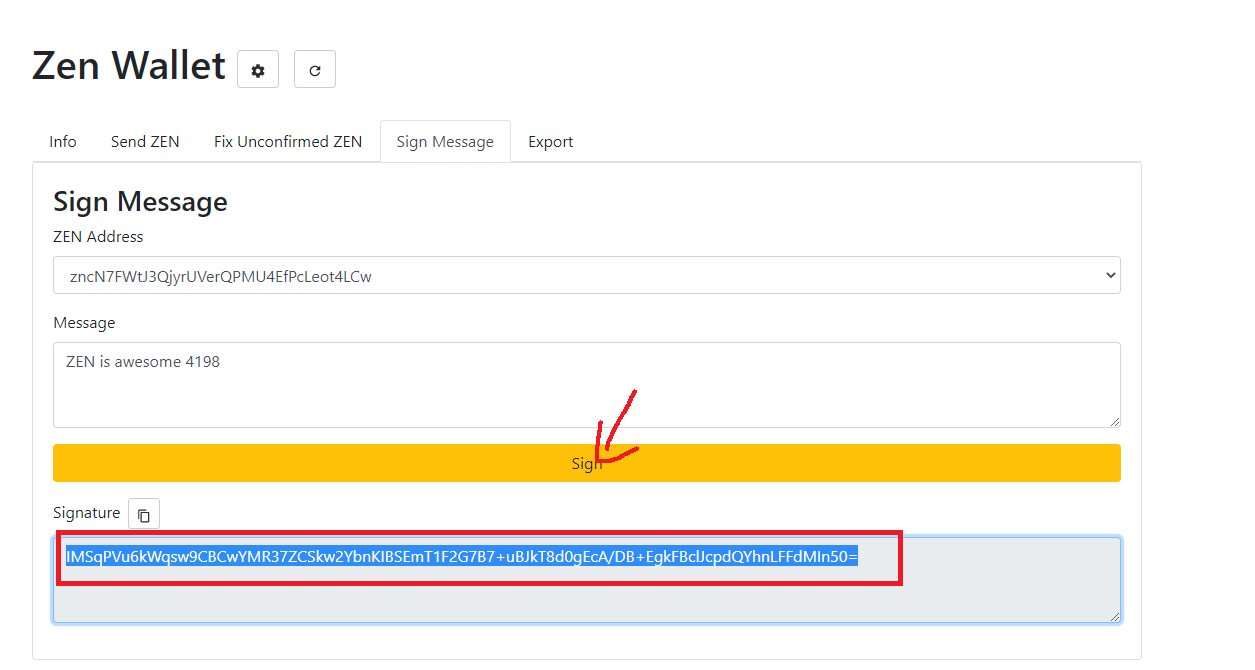Open the Send ZEN tab
The width and height of the screenshot is (1255, 670).
145,141
